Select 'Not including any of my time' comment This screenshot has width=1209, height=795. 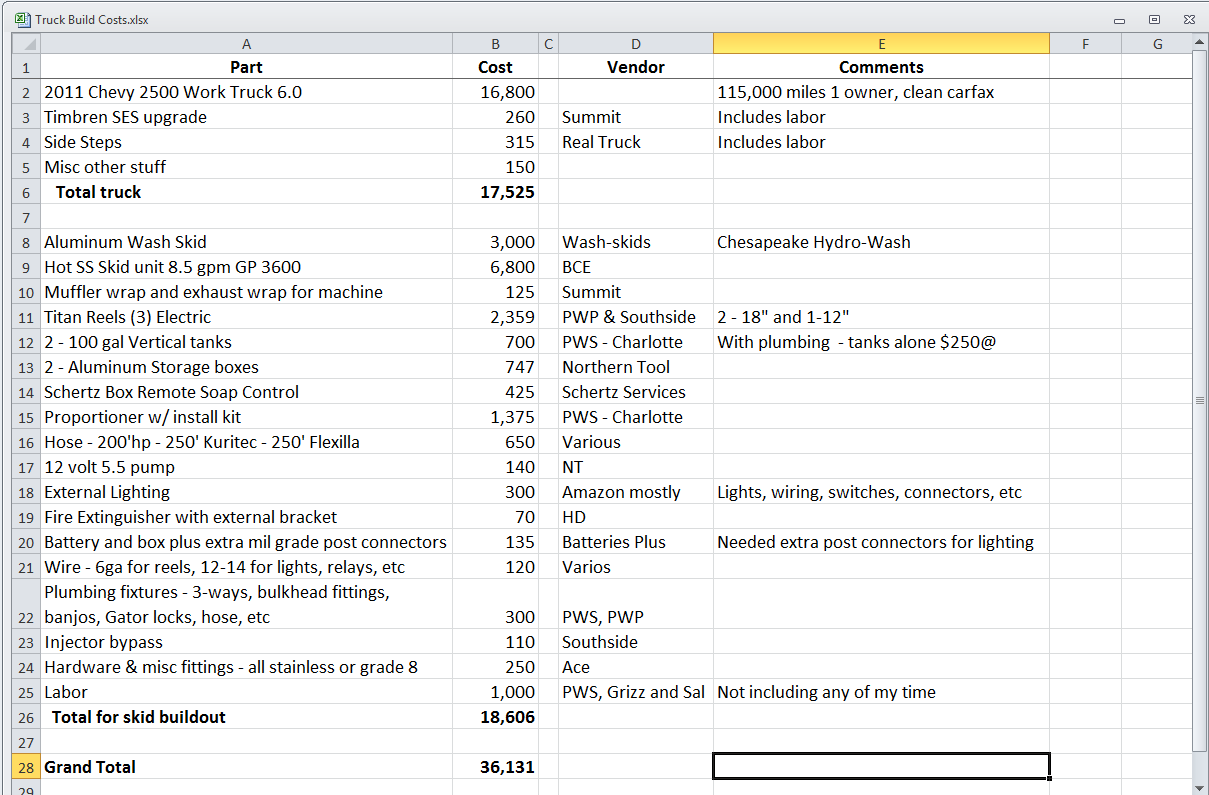881,692
